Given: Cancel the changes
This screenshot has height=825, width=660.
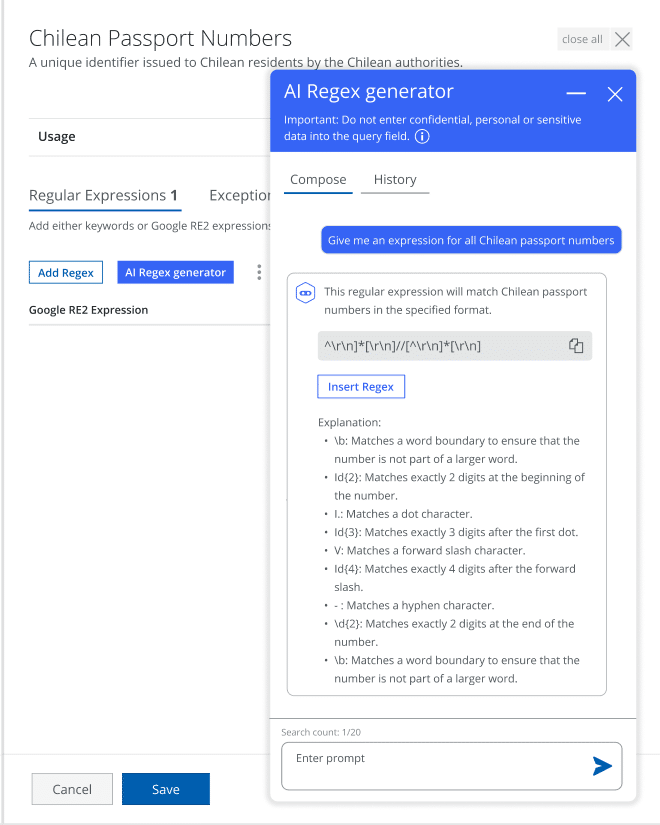Looking at the screenshot, I should (x=72, y=789).
